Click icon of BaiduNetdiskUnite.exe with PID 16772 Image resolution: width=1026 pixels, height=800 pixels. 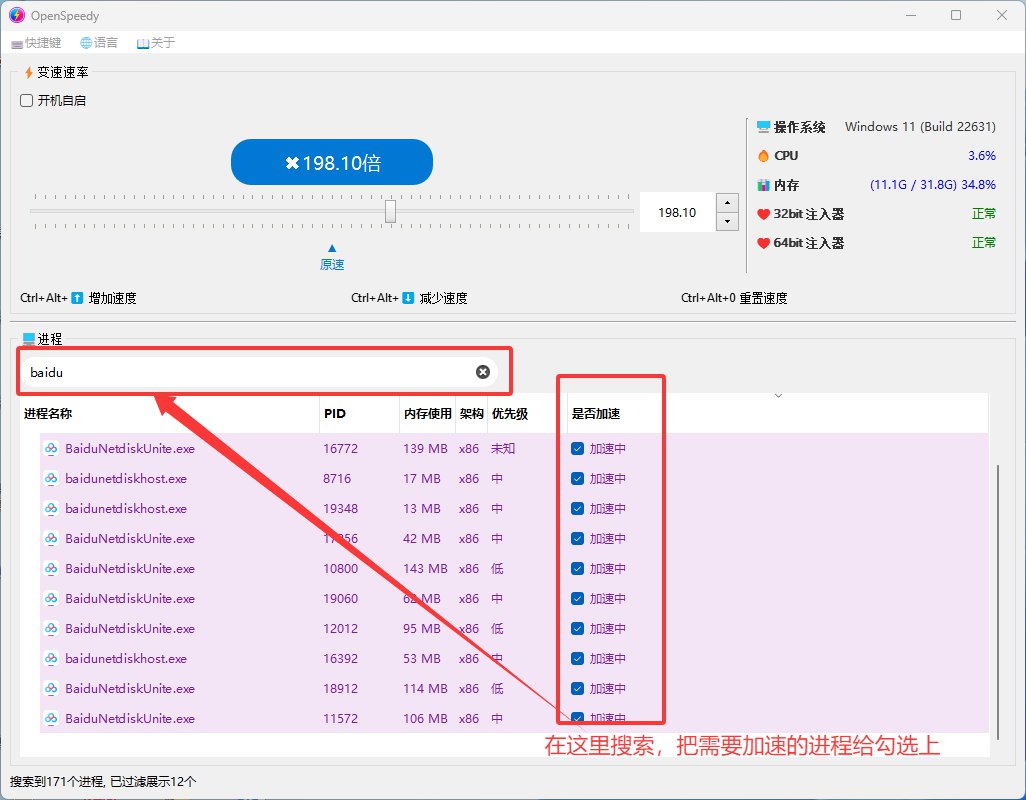(51, 449)
